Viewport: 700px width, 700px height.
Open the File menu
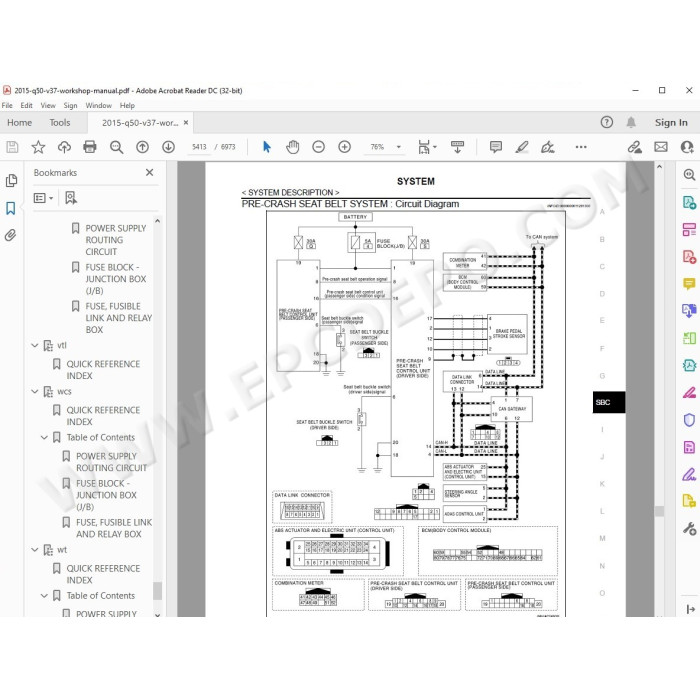click(7, 105)
